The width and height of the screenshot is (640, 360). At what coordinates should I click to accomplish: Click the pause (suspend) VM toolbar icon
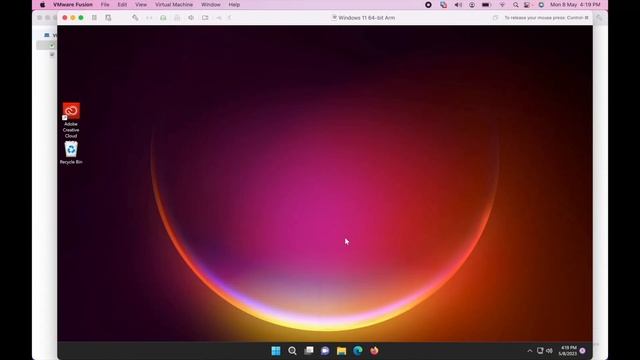coord(94,18)
